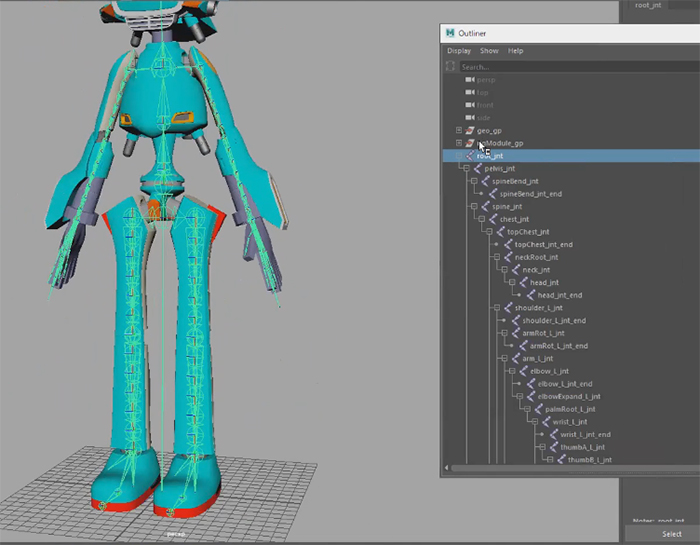700x545 pixels.
Task: Select the wrist_L_jnt_end row label
Action: click(x=585, y=434)
